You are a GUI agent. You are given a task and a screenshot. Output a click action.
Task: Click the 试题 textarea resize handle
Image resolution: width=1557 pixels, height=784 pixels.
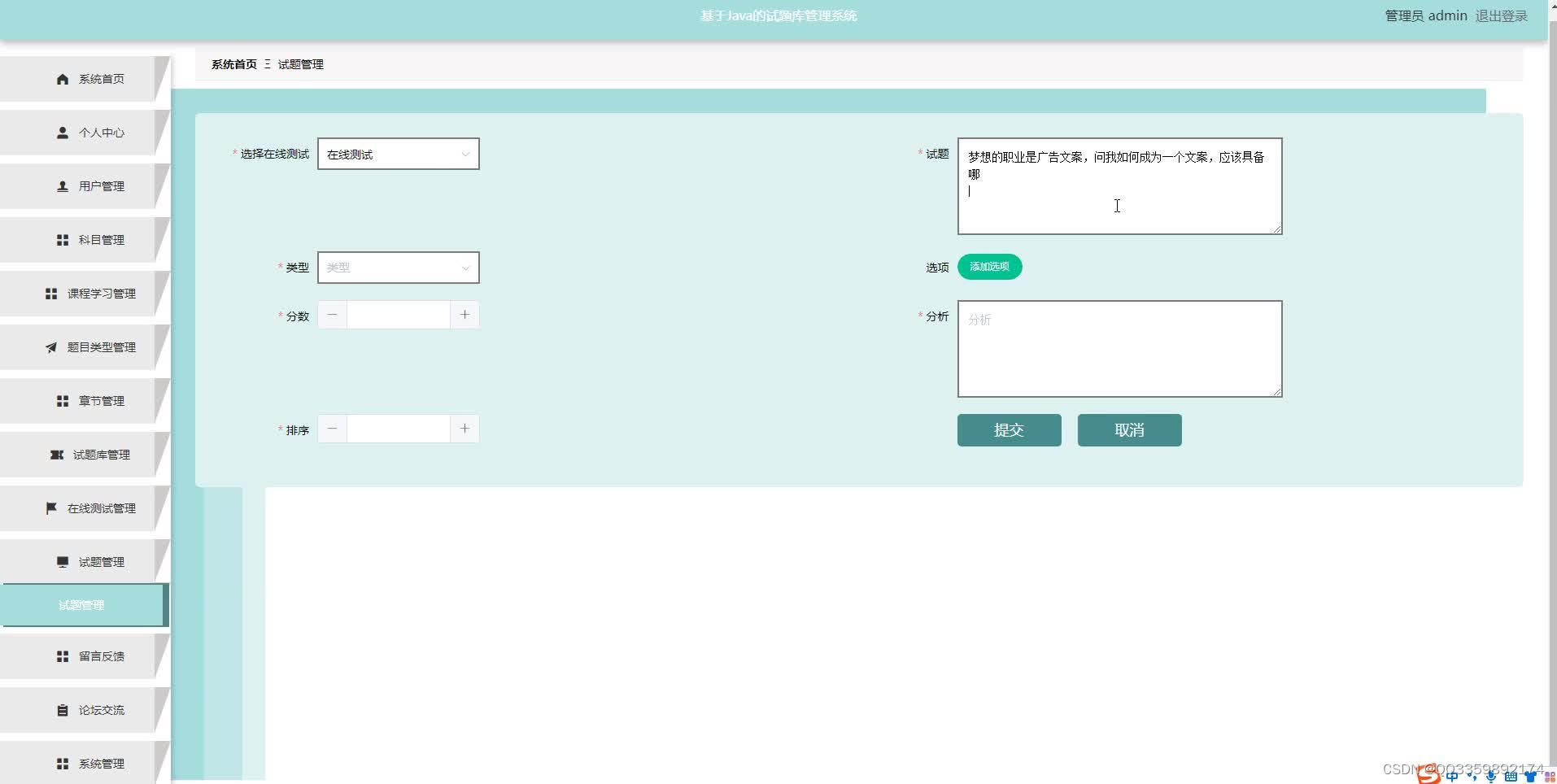1276,229
